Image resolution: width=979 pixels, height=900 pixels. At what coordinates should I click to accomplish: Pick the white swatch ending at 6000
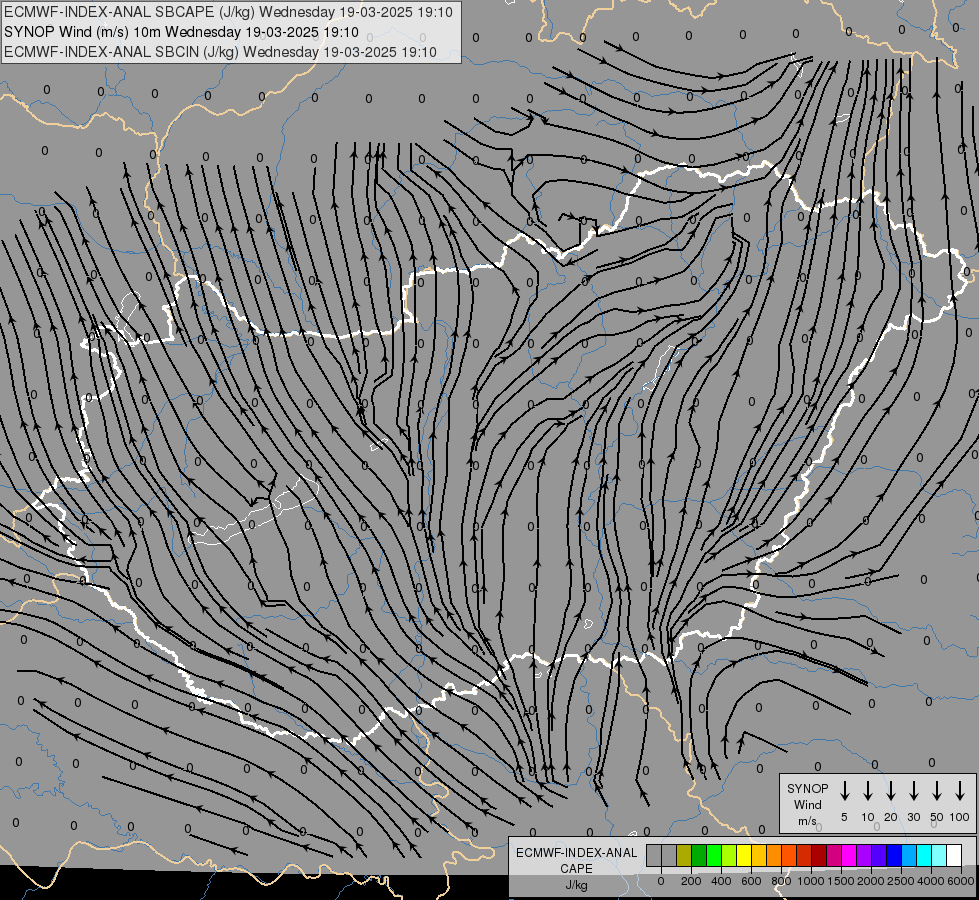point(955,855)
